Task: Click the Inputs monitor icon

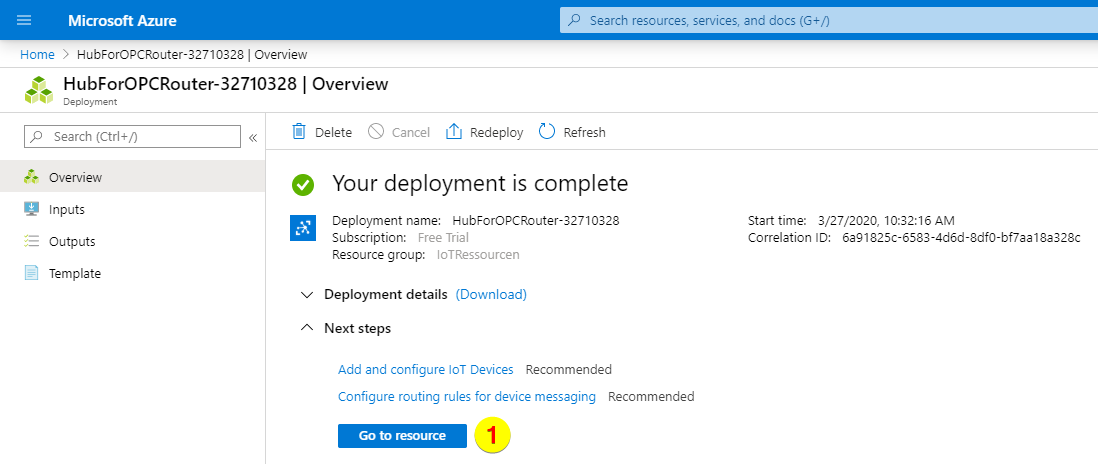Action: click(x=31, y=209)
